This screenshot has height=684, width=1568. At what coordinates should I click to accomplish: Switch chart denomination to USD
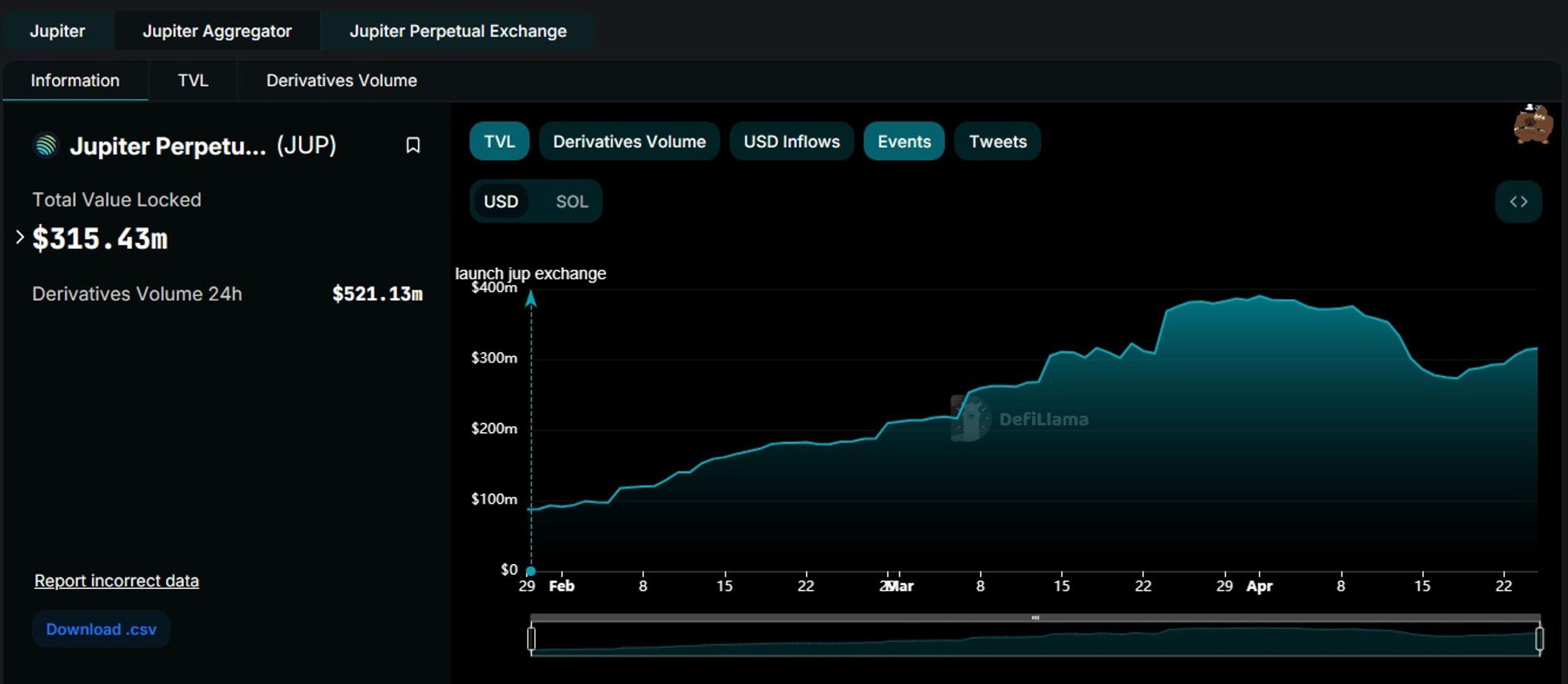point(501,202)
